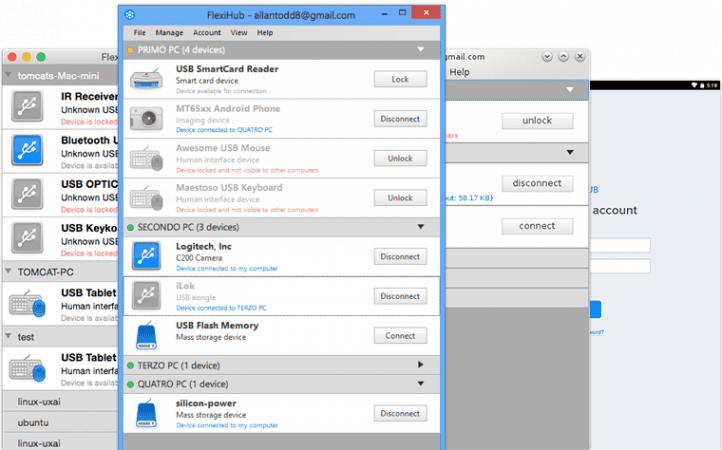Select ubuntu row in Mac window
722x450 pixels.
click(60, 422)
